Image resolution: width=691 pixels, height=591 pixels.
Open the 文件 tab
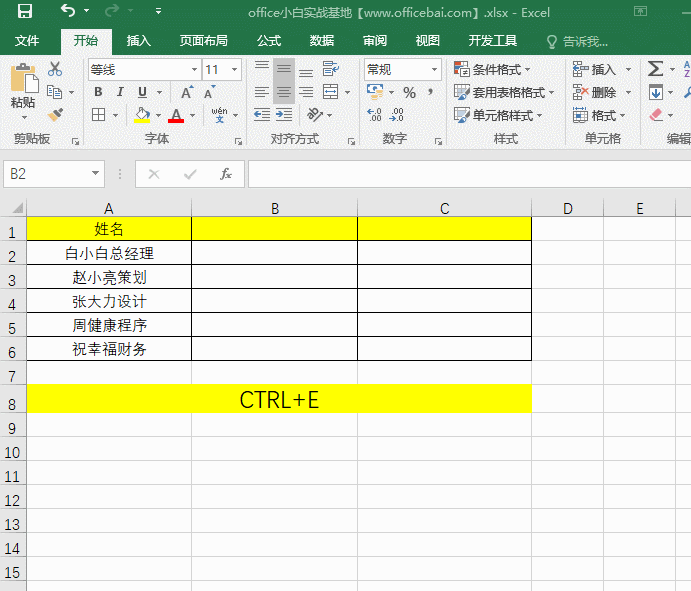27,41
